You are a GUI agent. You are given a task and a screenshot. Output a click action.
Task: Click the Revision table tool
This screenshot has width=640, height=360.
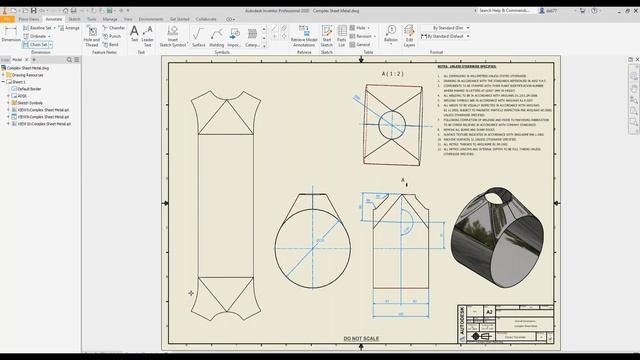tap(361, 36)
